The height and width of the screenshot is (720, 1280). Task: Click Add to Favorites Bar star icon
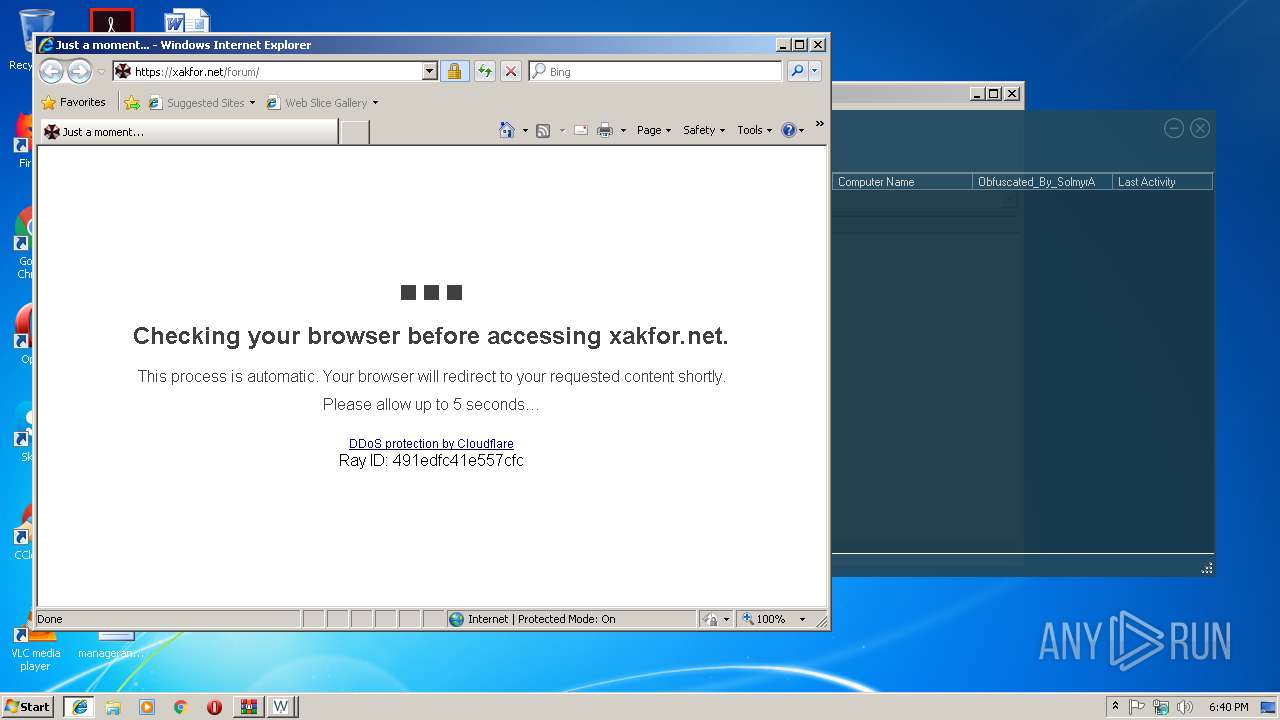coord(132,102)
